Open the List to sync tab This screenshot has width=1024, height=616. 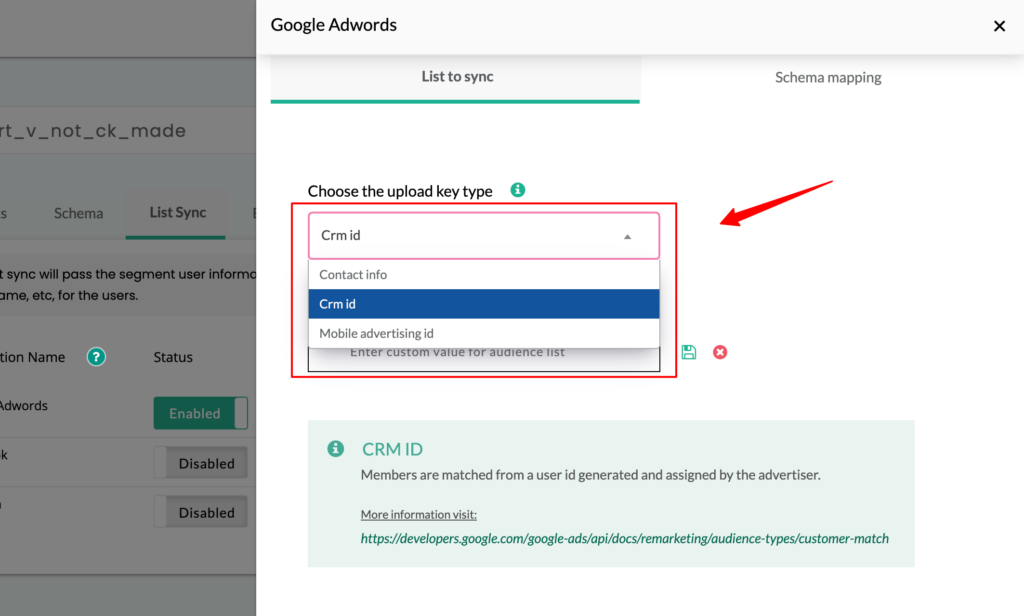tap(456, 77)
